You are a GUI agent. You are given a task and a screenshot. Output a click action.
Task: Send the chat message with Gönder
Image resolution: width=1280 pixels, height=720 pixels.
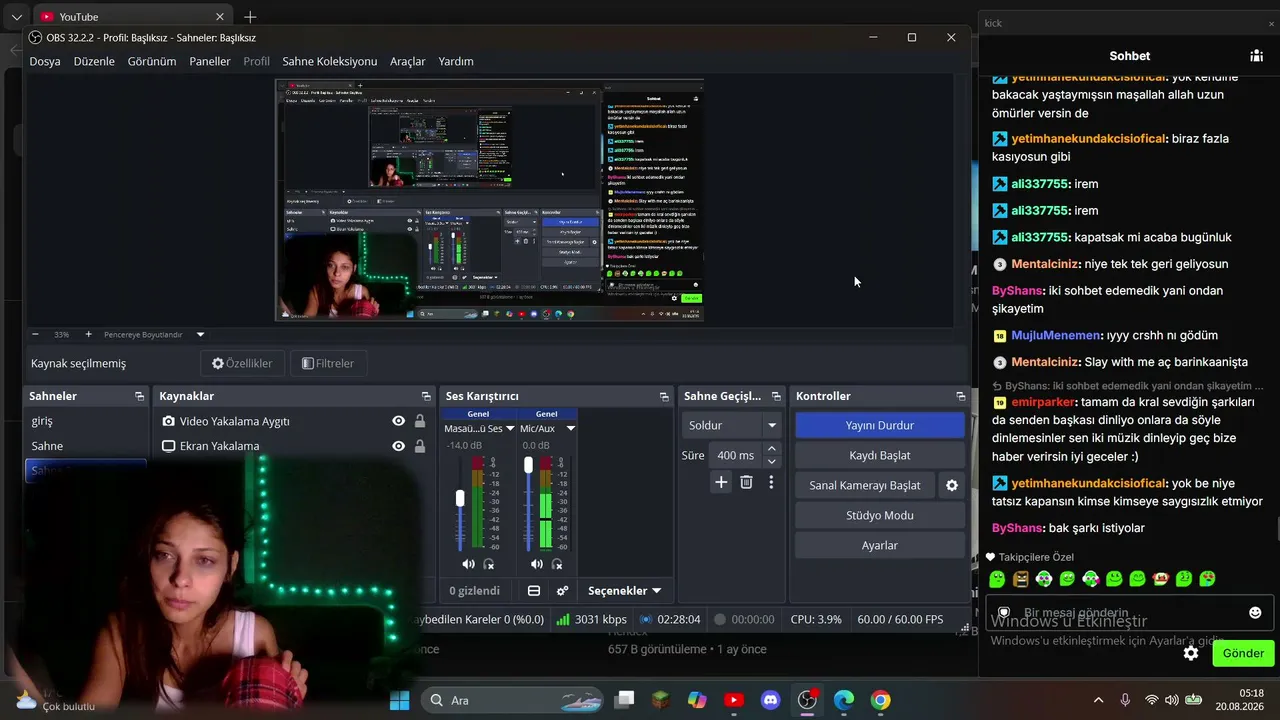click(1243, 653)
